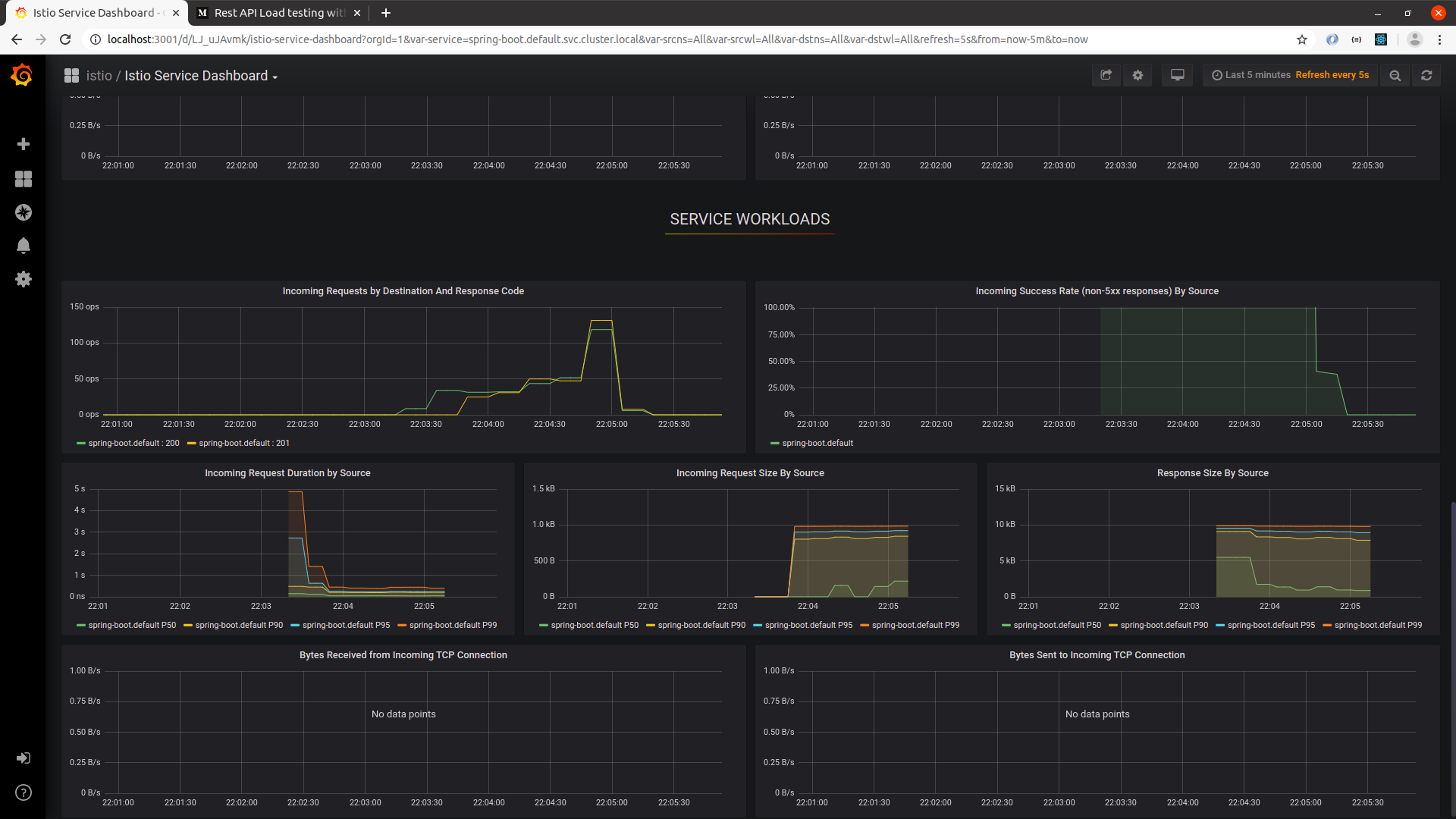The height and width of the screenshot is (819, 1456).
Task: Toggle P95 legend in Response Size panel
Action: [1271, 626]
